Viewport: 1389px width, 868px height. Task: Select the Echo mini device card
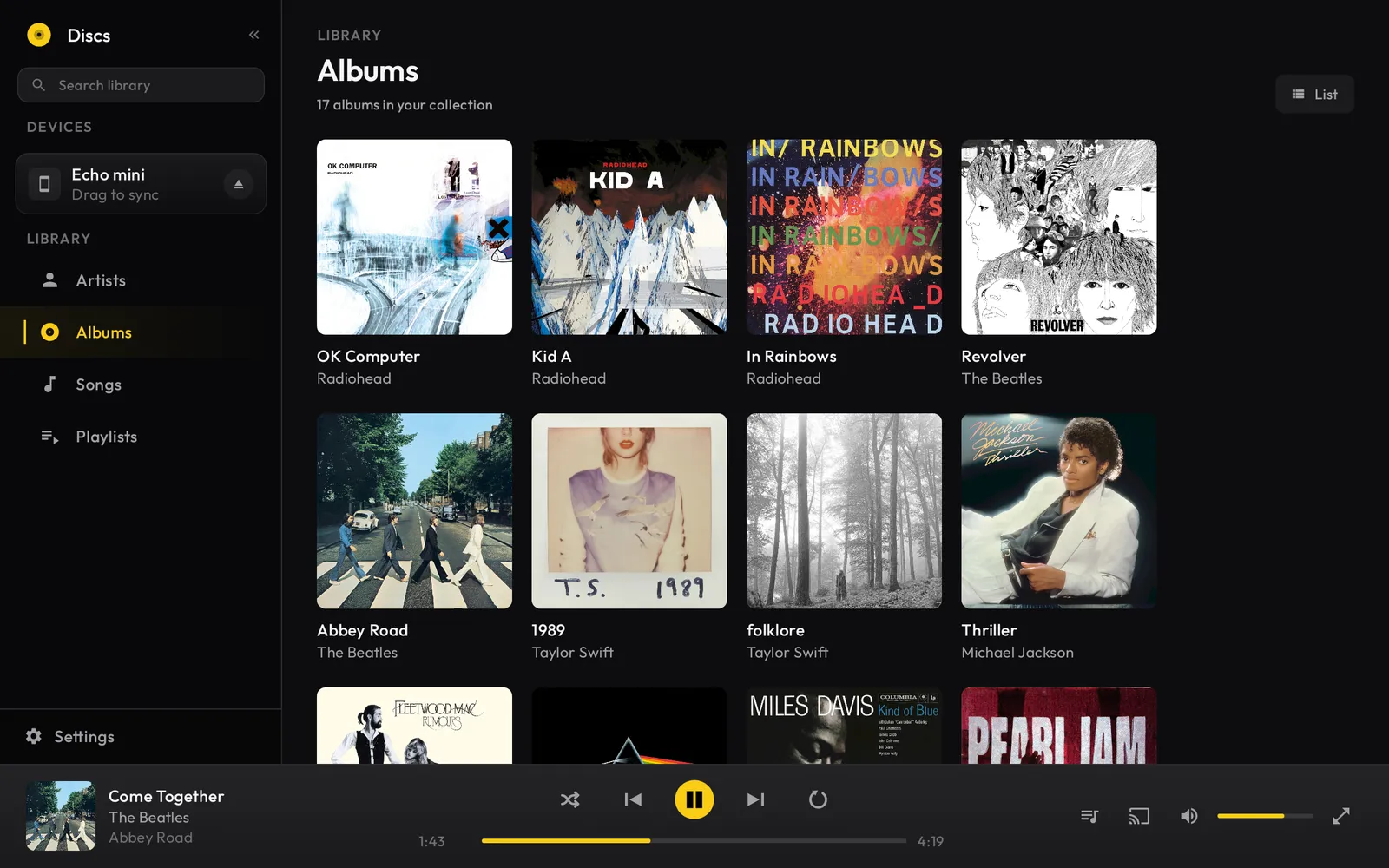pos(141,184)
